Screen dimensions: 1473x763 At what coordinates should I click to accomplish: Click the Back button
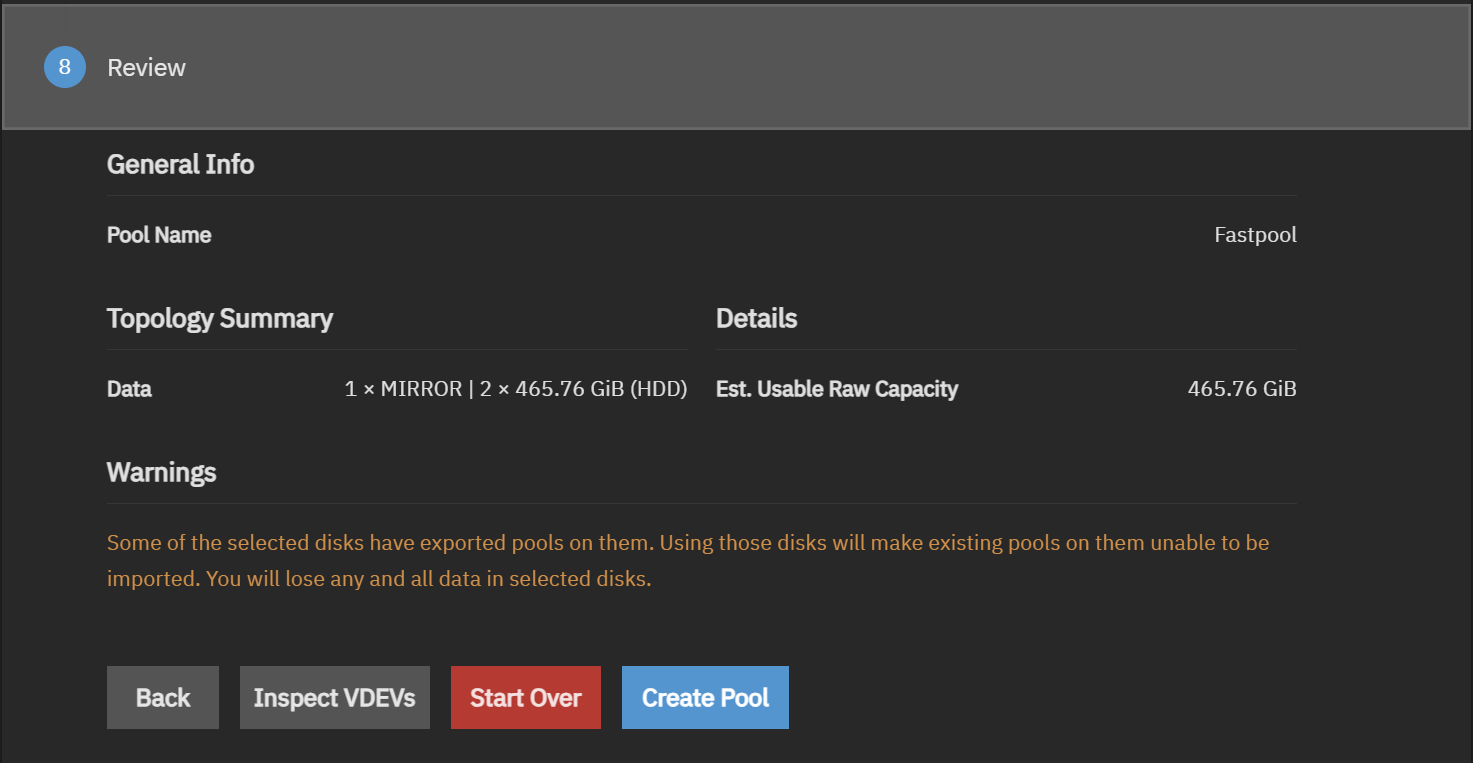pyautogui.click(x=162, y=697)
